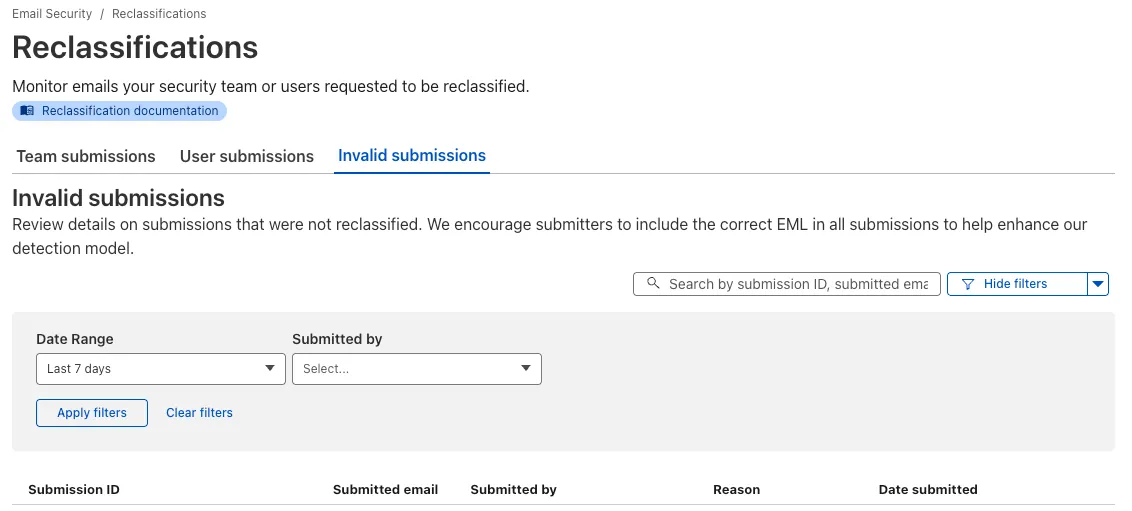Click the search by submission ID field

pyautogui.click(x=798, y=284)
